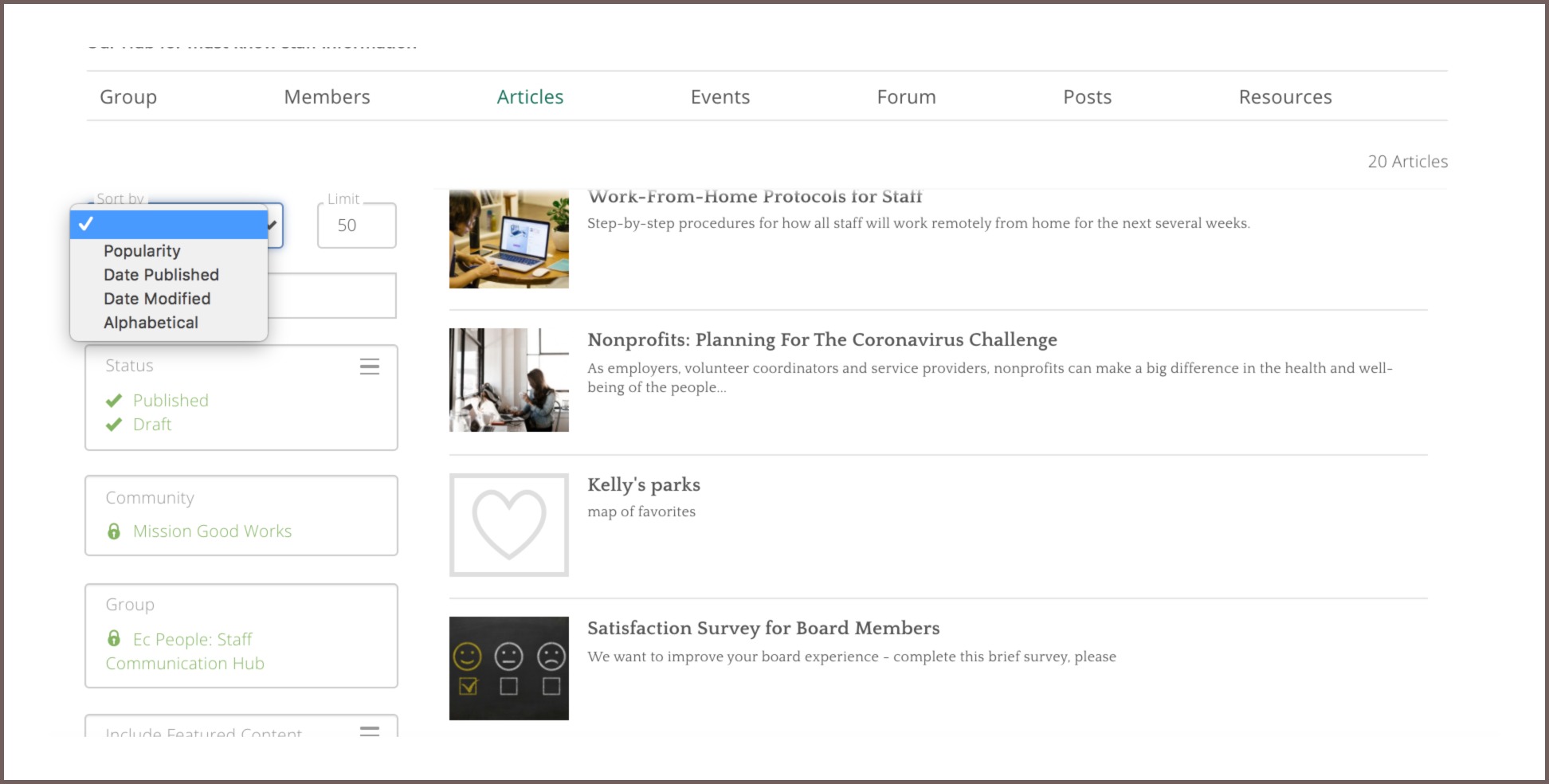Image resolution: width=1549 pixels, height=784 pixels.
Task: Open Nonprofits Coronavirus Challenge article title
Action: pos(822,340)
